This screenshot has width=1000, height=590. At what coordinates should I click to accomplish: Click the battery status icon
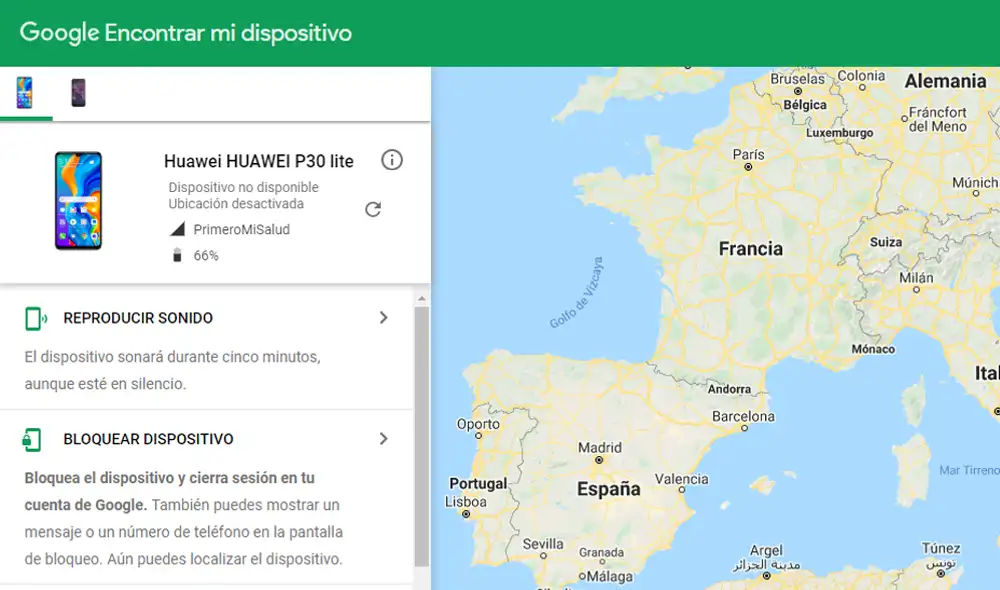[x=180, y=255]
